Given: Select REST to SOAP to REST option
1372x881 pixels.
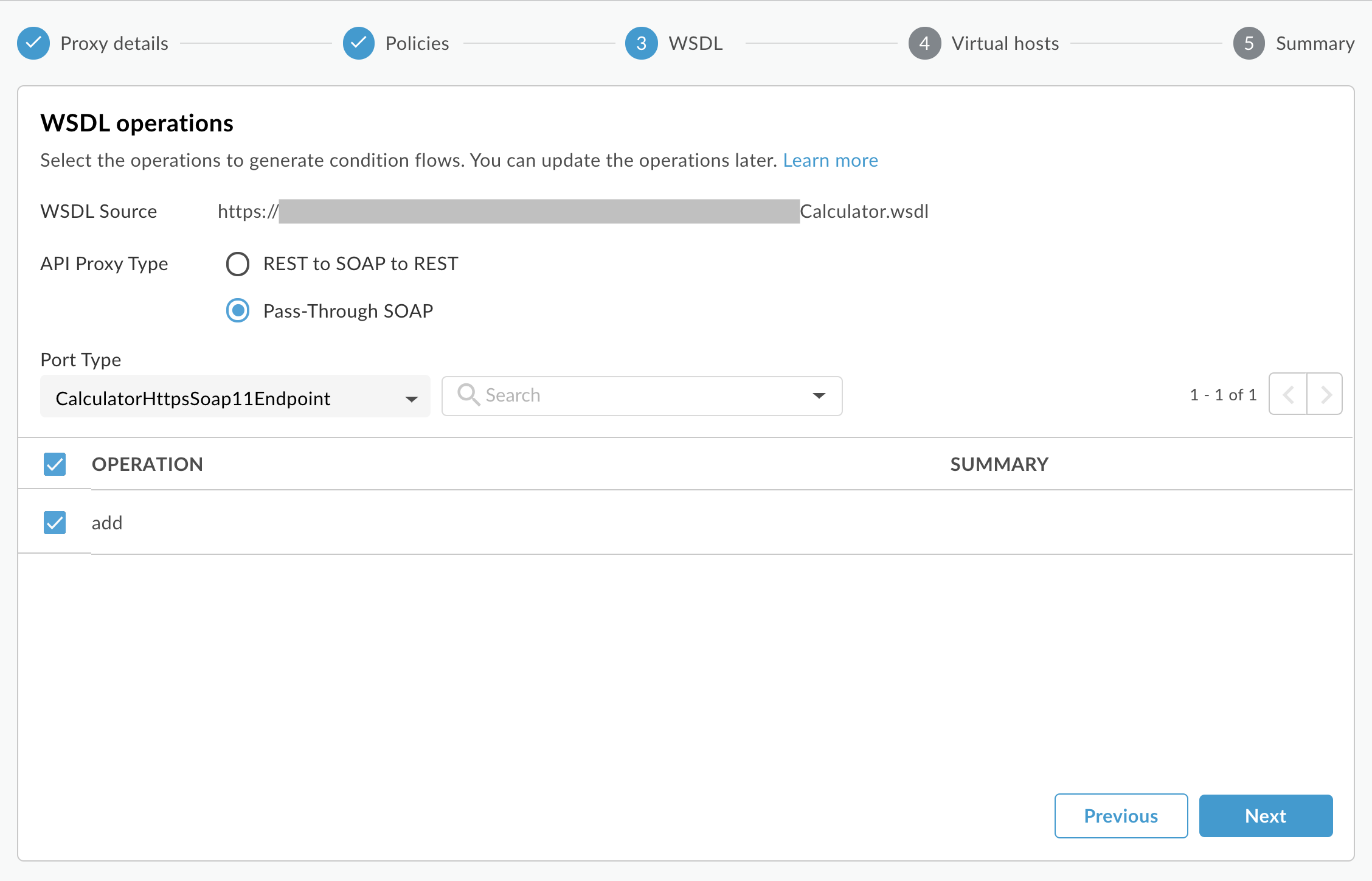Looking at the screenshot, I should coord(238,264).
